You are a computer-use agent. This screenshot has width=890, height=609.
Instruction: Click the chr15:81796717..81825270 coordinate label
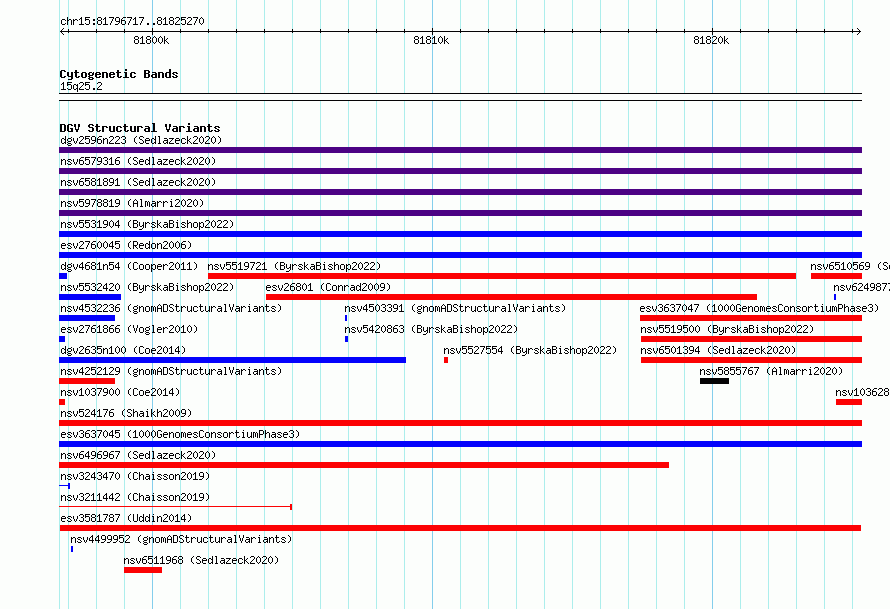pos(132,22)
